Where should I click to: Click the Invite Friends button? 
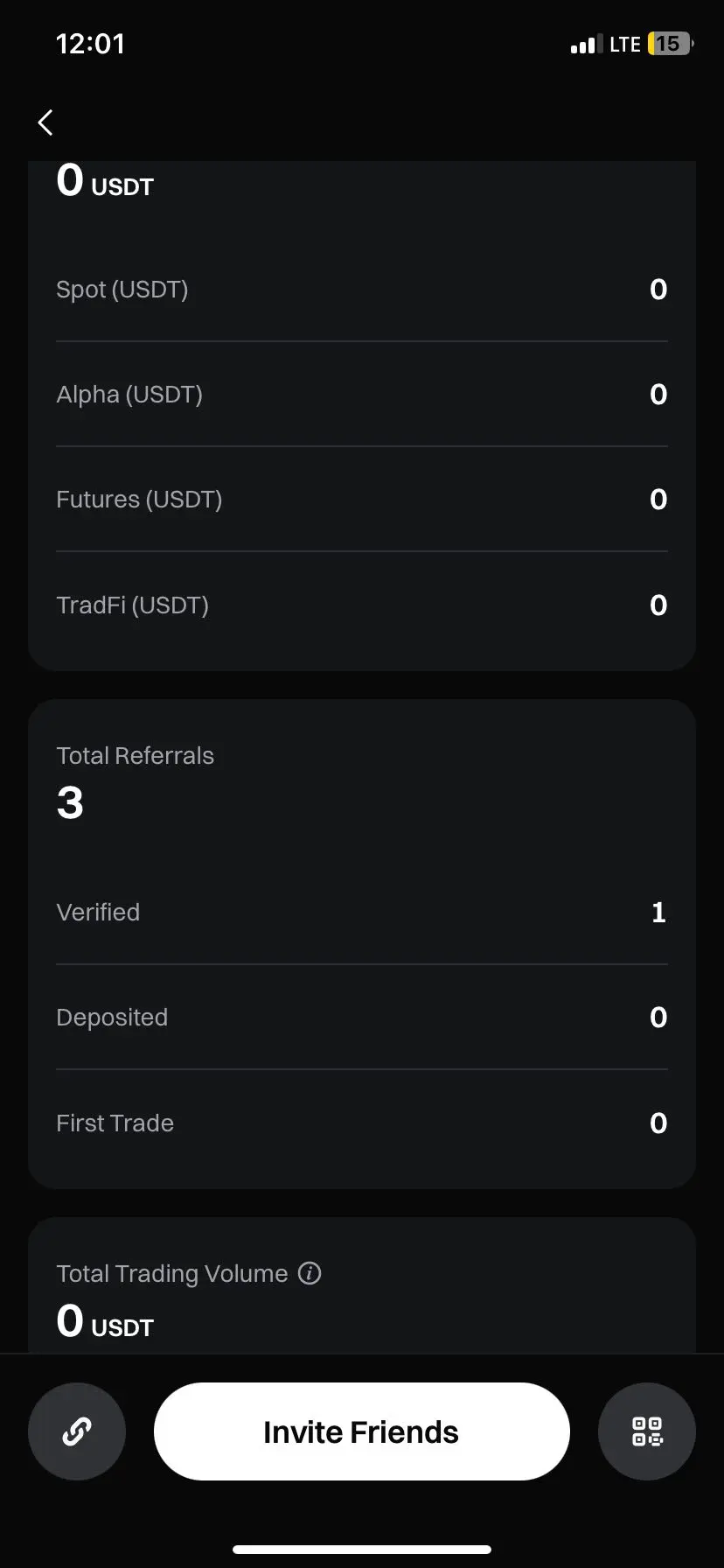pyautogui.click(x=362, y=1431)
